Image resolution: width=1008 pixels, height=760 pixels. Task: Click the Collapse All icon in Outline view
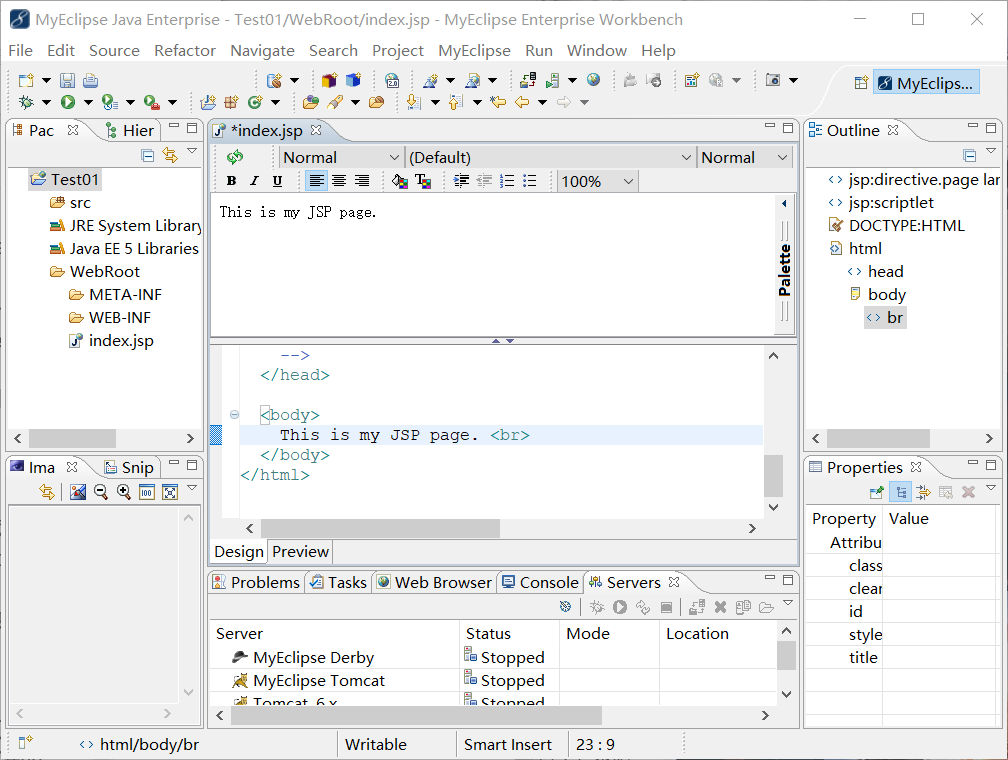(x=970, y=155)
